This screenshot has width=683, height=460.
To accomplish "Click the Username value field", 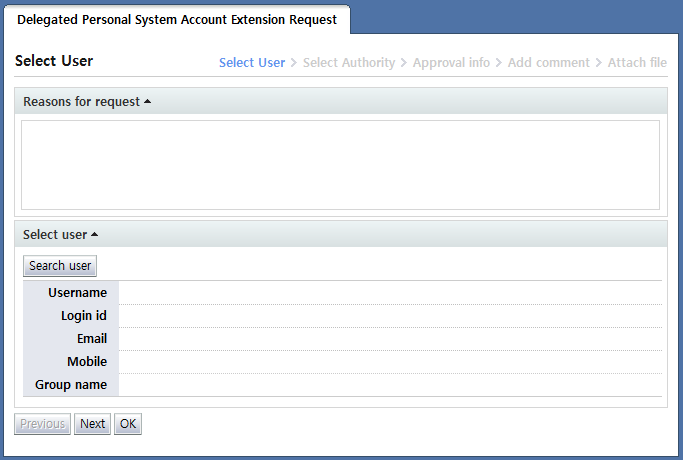I will pyautogui.click(x=390, y=292).
